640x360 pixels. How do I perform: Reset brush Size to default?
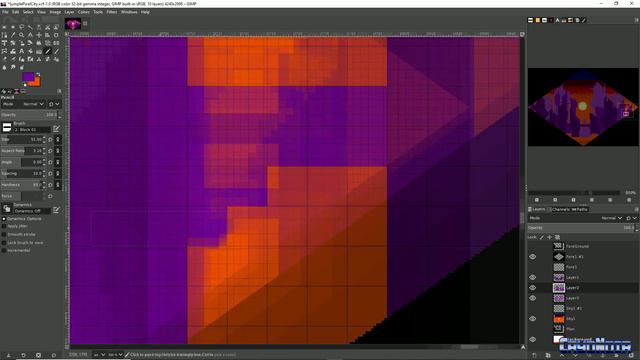point(50,139)
